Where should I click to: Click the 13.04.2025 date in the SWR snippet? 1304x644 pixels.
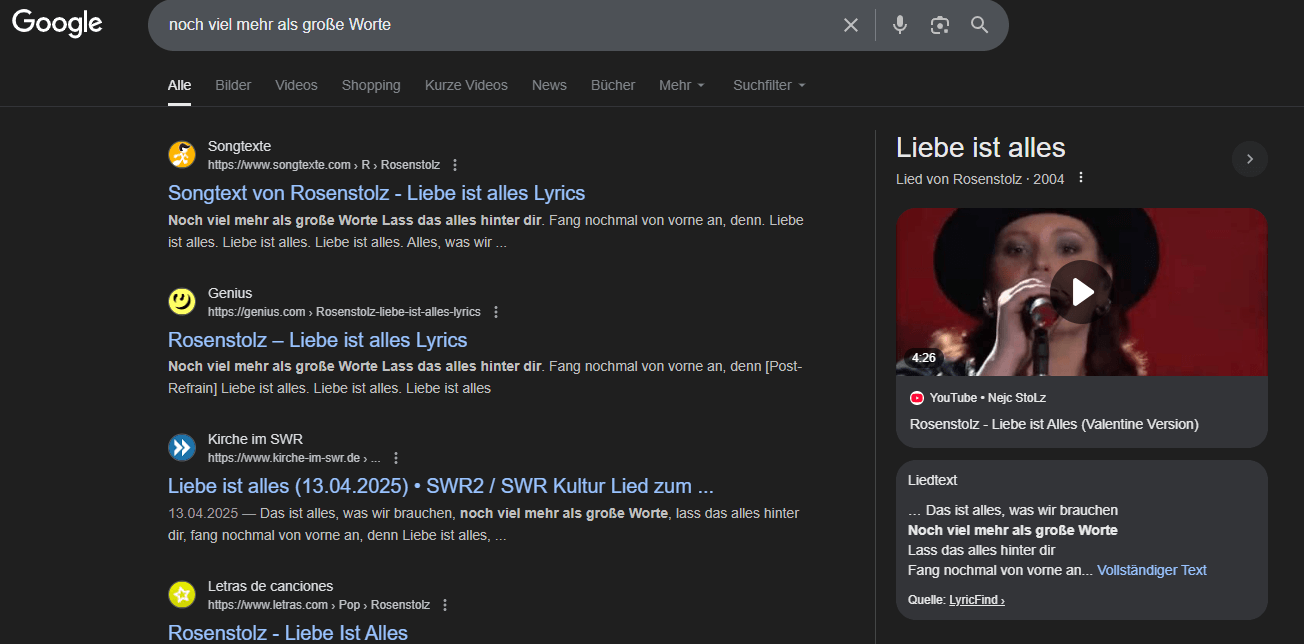[203, 513]
